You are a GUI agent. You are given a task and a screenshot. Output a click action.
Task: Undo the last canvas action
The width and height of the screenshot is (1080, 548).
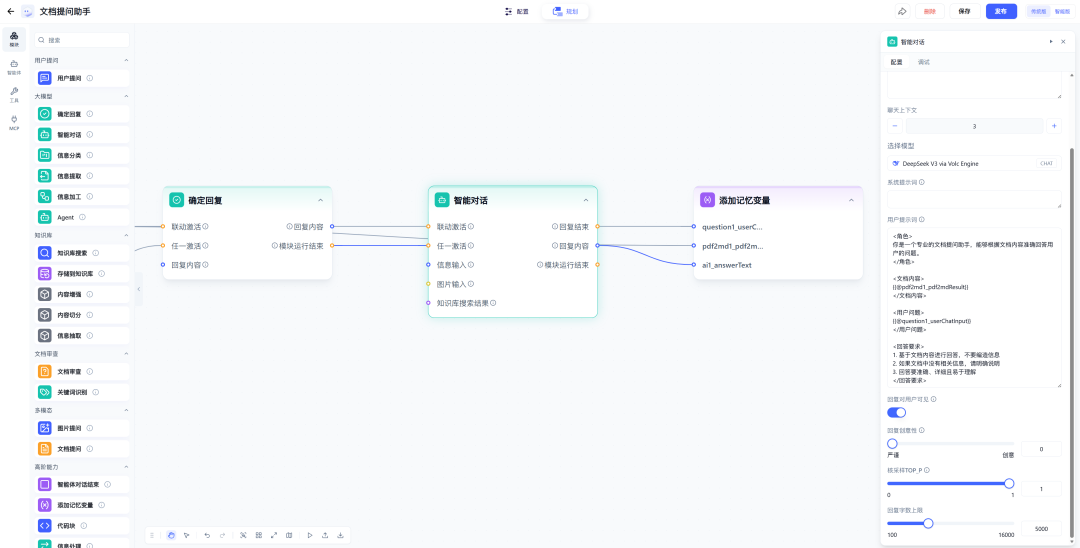coord(207,535)
